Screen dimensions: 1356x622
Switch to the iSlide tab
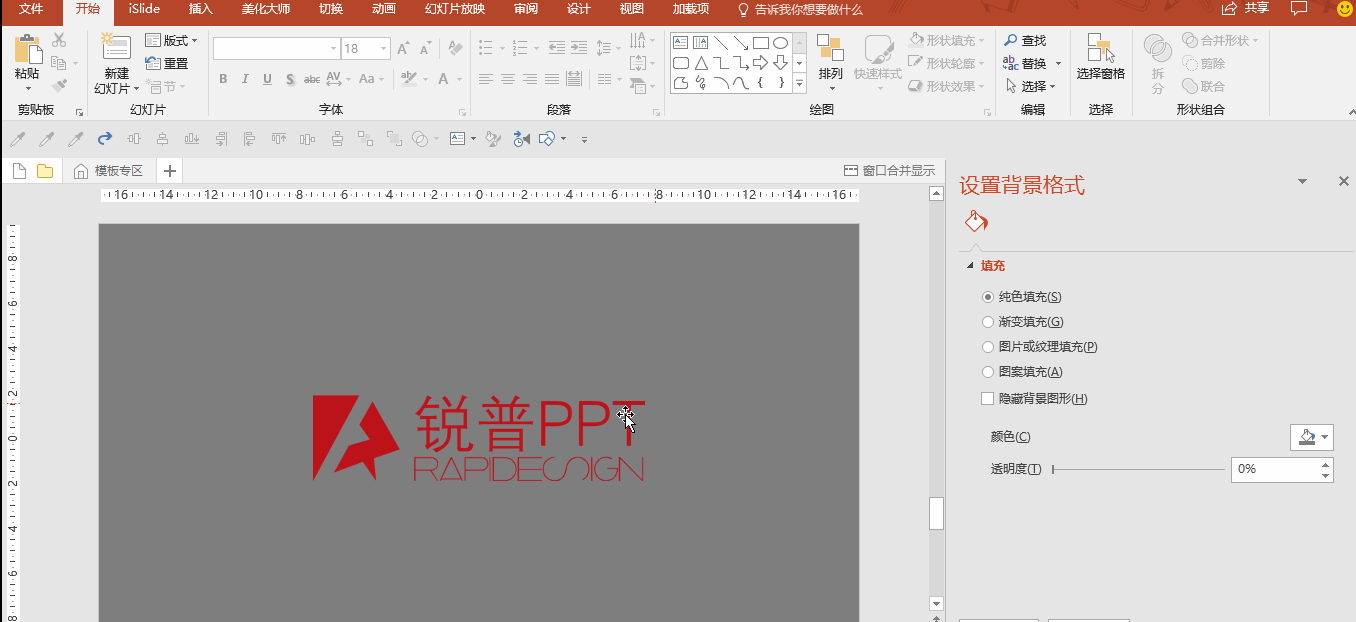click(x=142, y=9)
